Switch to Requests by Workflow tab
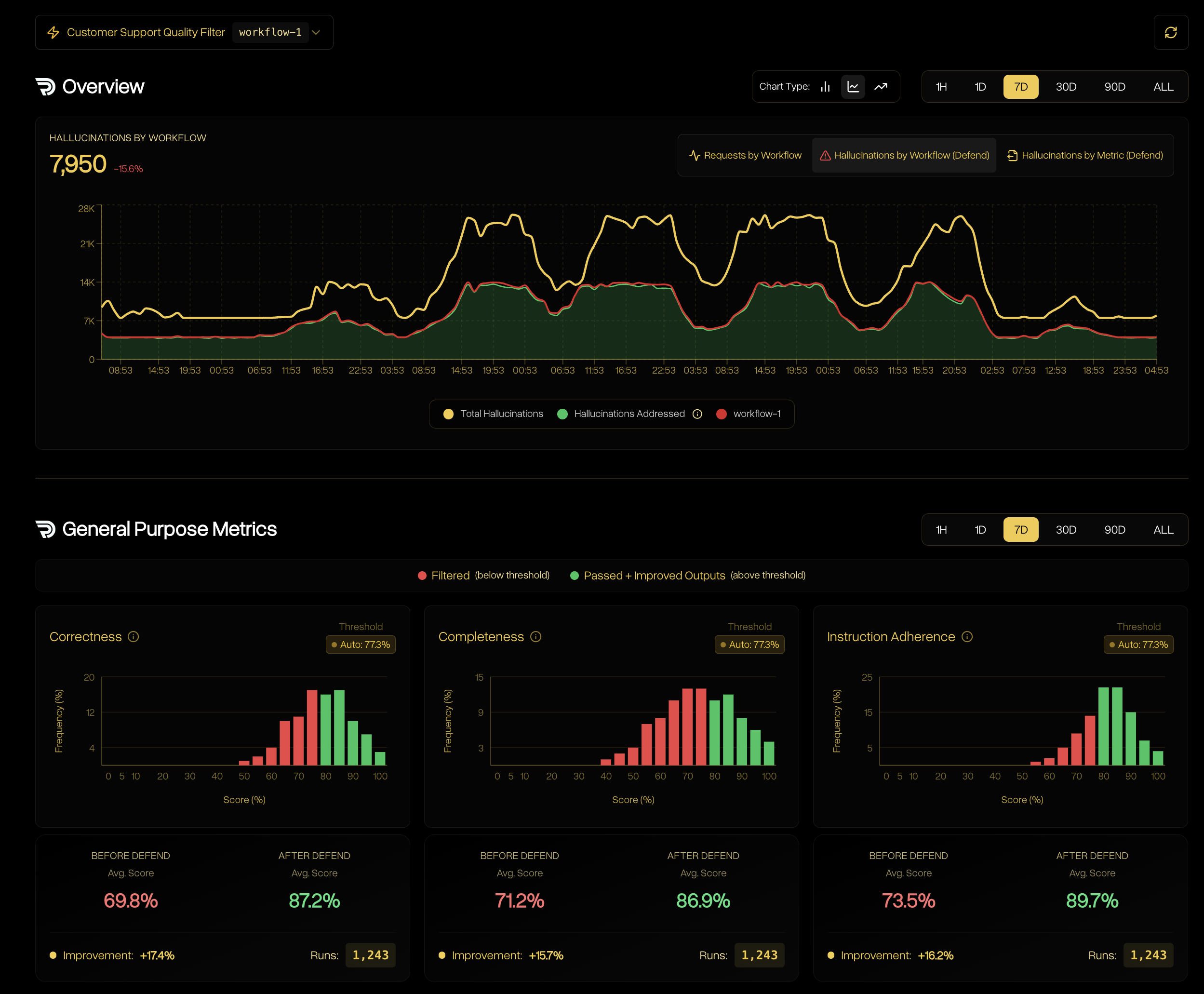Image resolution: width=1204 pixels, height=994 pixels. tap(745, 155)
